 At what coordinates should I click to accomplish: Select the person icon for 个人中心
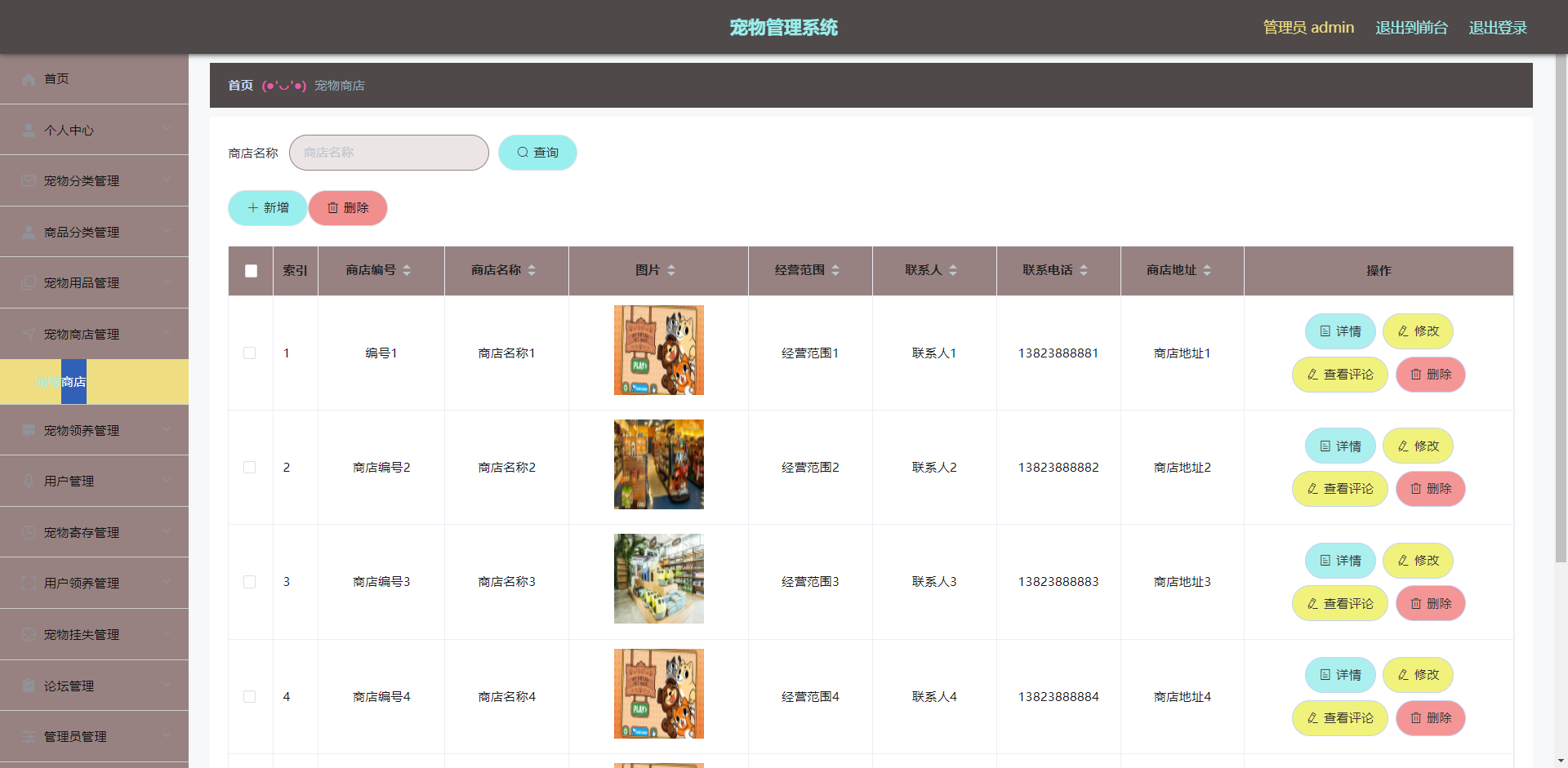[x=29, y=130]
